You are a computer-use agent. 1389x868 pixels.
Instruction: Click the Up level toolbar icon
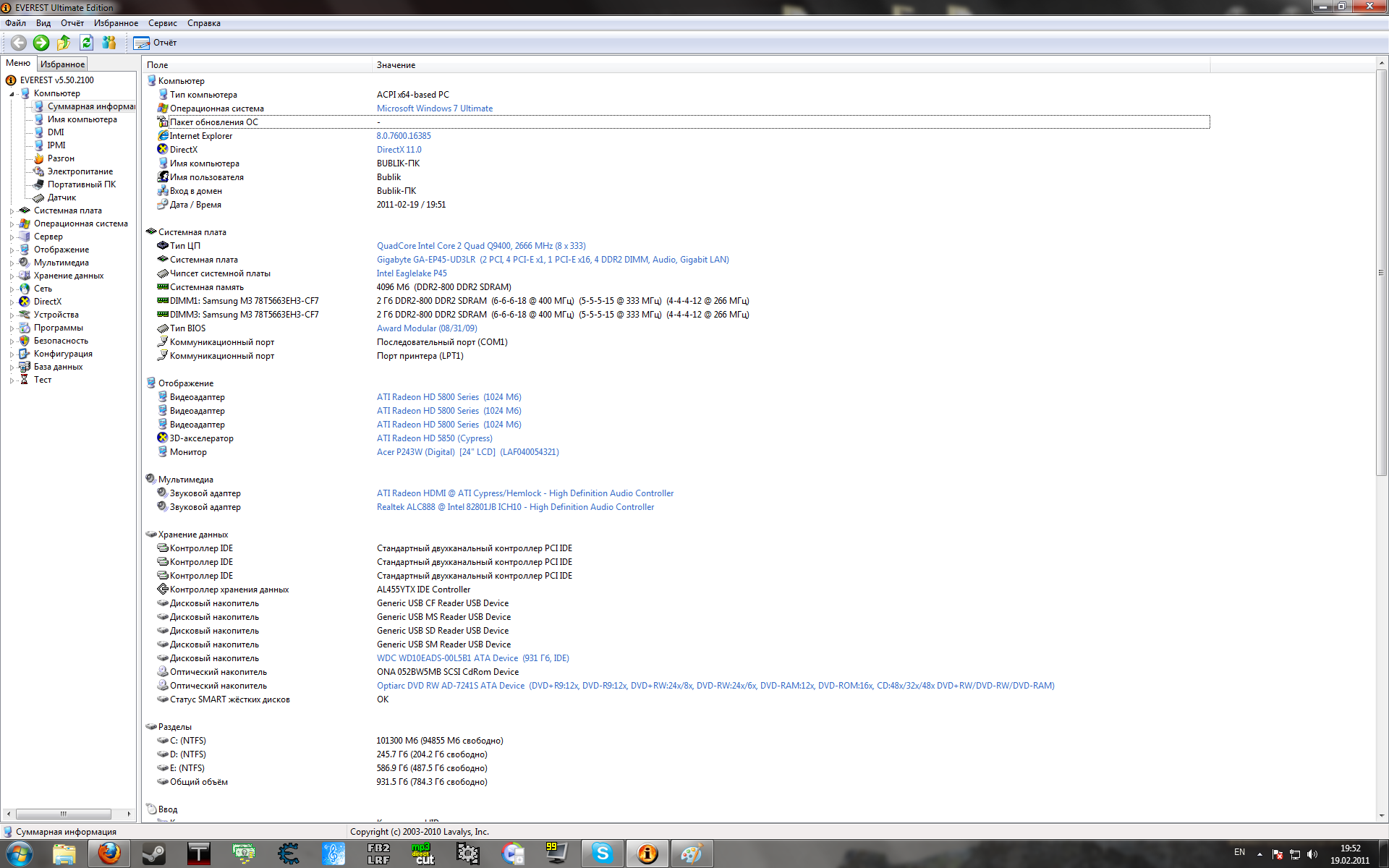tap(64, 43)
